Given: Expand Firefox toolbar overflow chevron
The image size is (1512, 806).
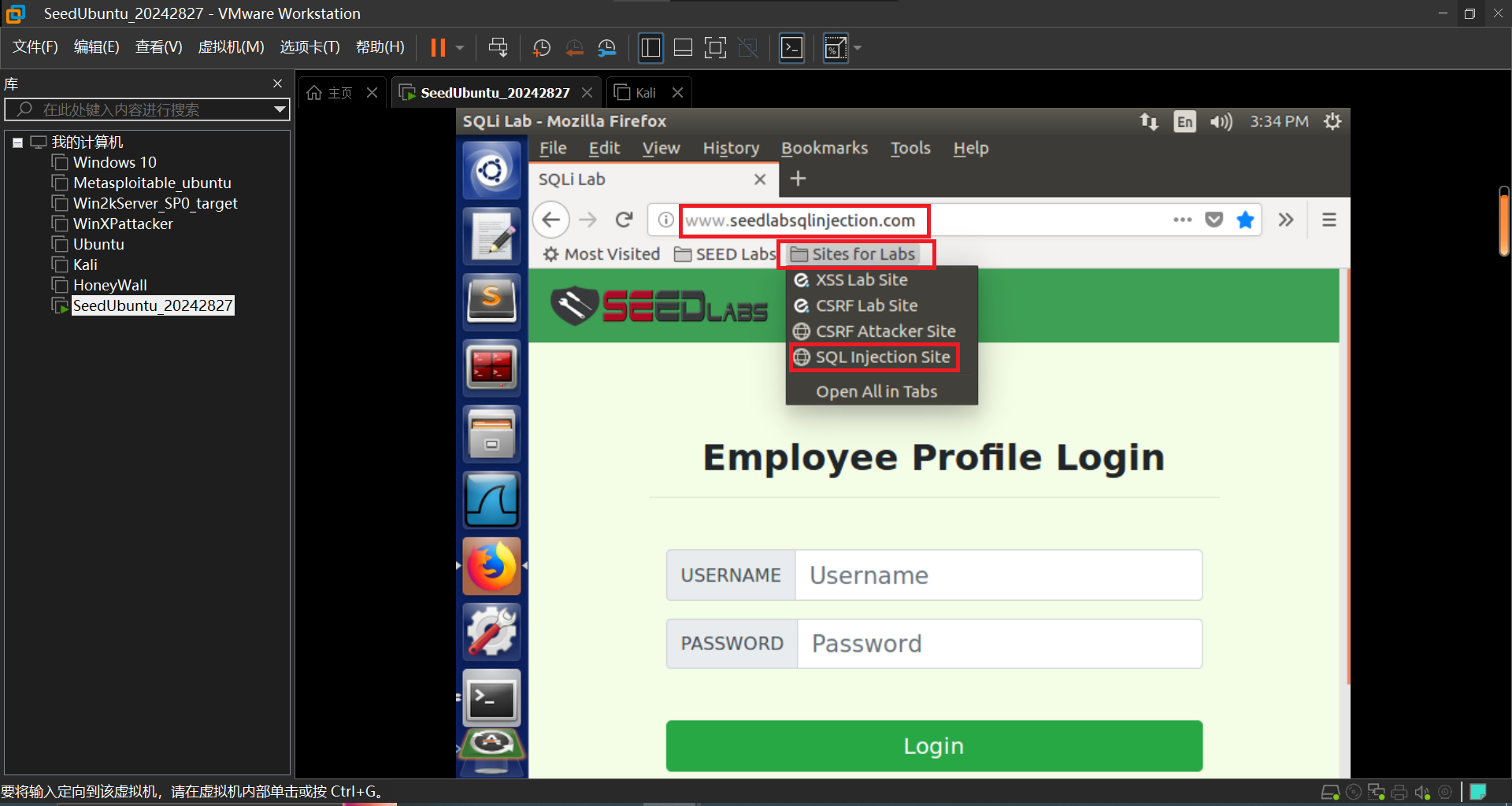Looking at the screenshot, I should pyautogui.click(x=1286, y=220).
